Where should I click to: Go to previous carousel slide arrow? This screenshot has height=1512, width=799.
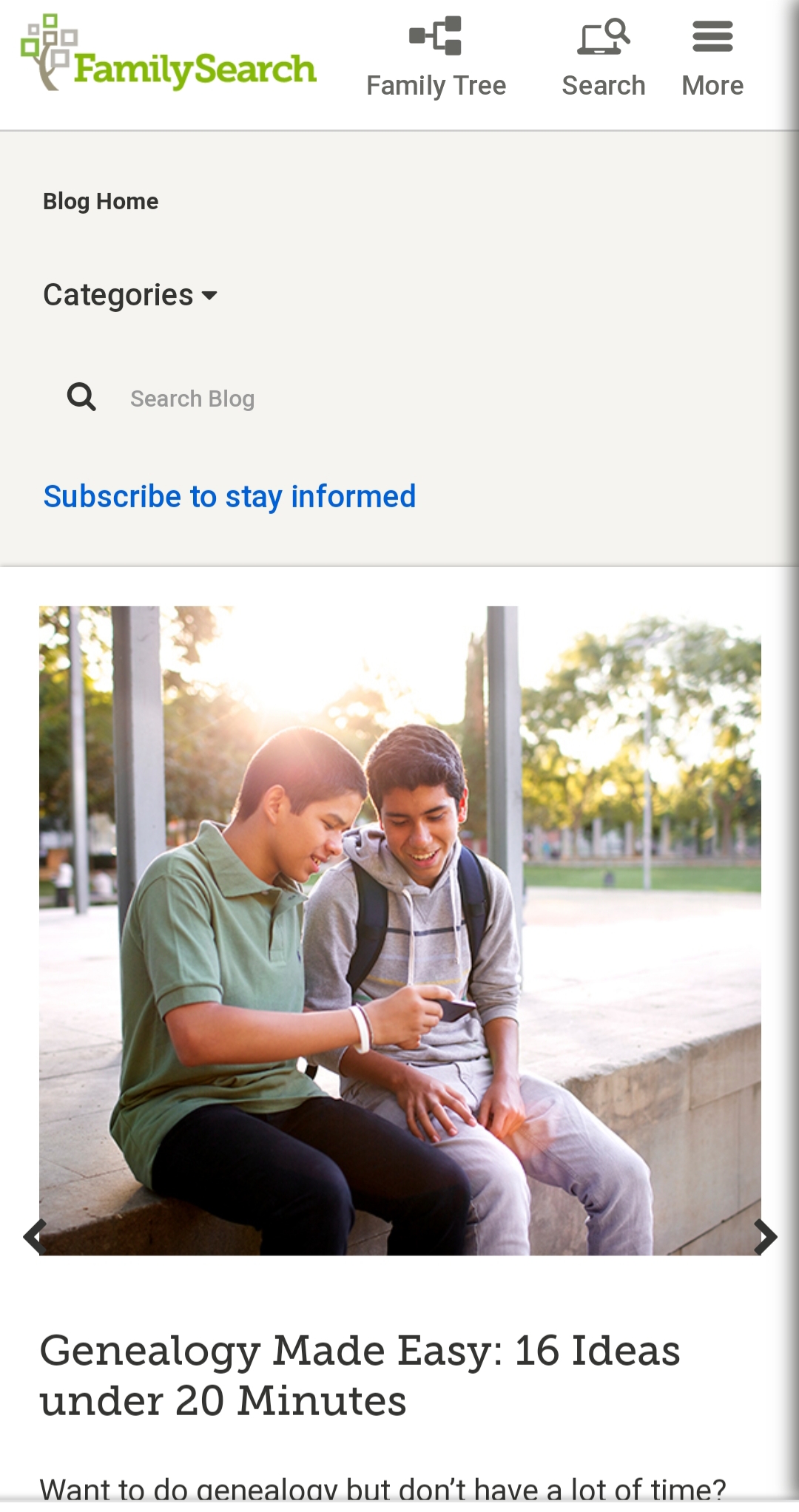[x=35, y=1237]
